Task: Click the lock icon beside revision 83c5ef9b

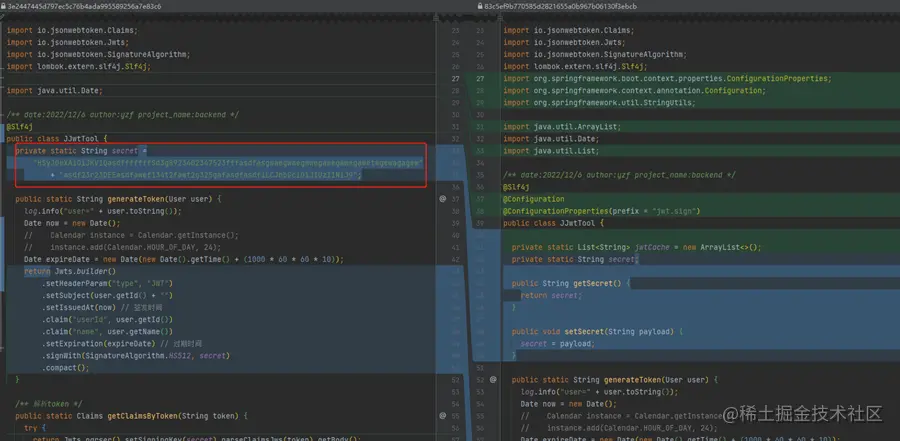Action: click(x=480, y=6)
